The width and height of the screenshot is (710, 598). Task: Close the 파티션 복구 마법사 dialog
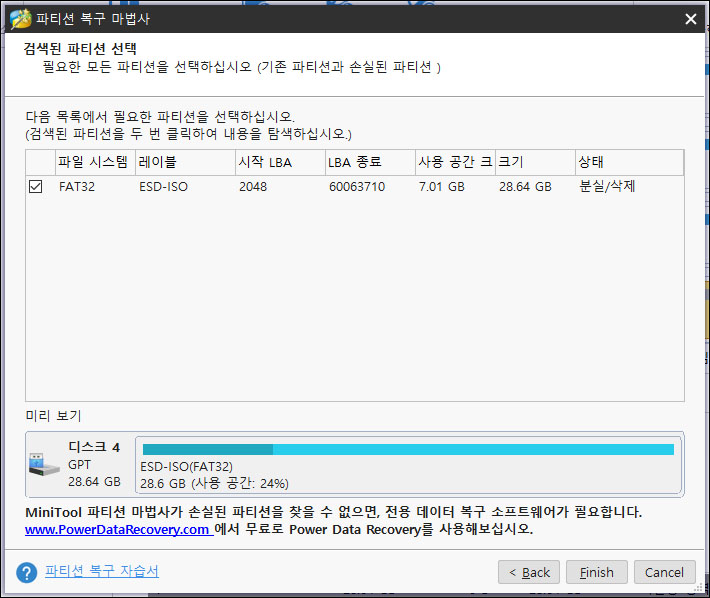pos(691,19)
